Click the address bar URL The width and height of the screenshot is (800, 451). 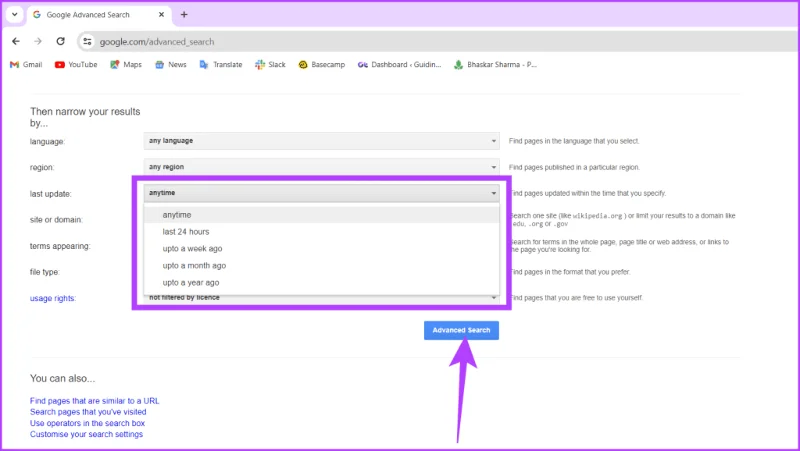click(157, 42)
